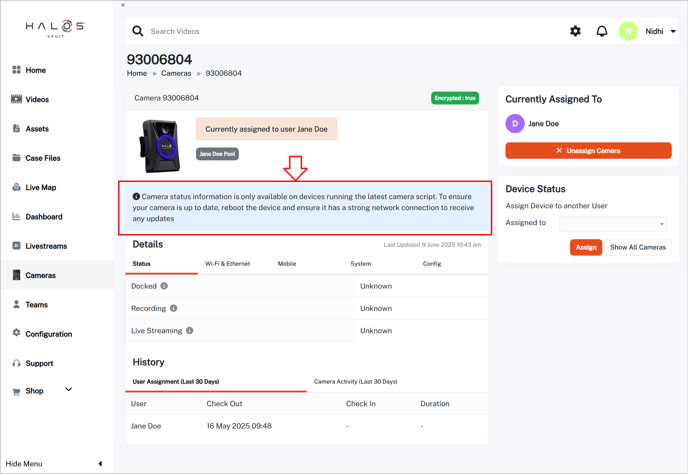Viewport: 688px width, 474px height.
Task: Click 'Last Updated 9 June 2025 10:43 am' text
Action: click(x=432, y=245)
